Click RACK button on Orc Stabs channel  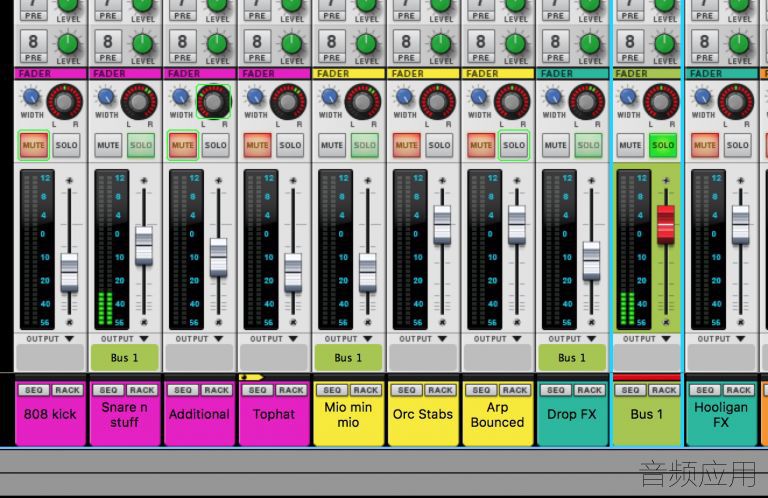(440, 390)
